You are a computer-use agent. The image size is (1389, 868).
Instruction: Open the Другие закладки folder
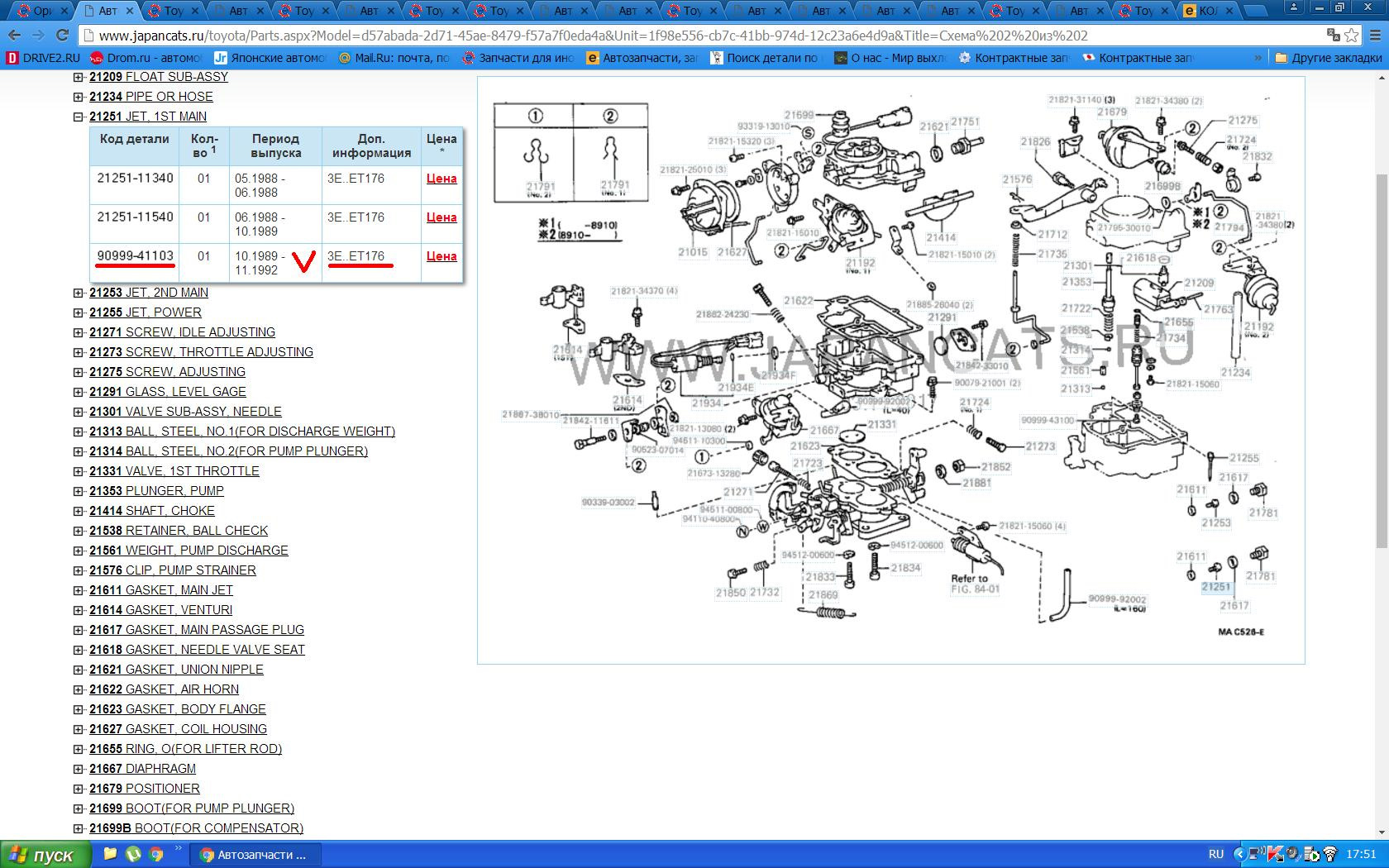click(1329, 58)
